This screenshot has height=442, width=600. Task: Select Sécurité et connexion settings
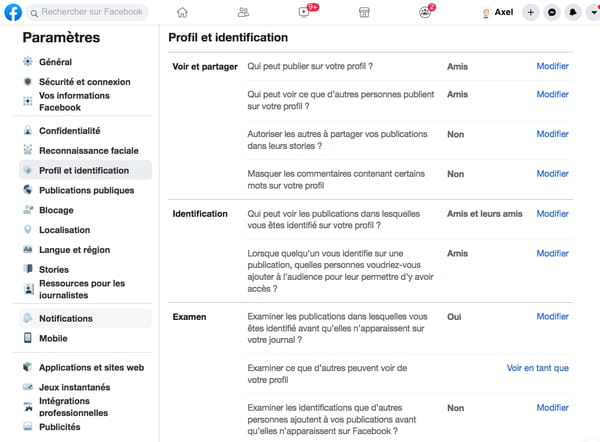[85, 82]
